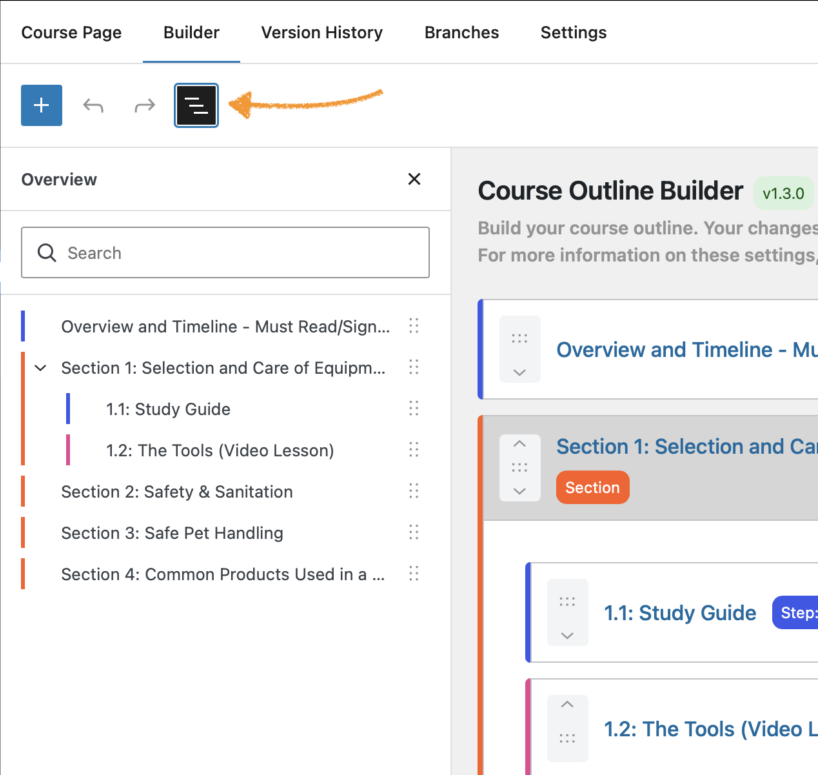
Task: Click grip icon on Section 1 card
Action: [520, 467]
